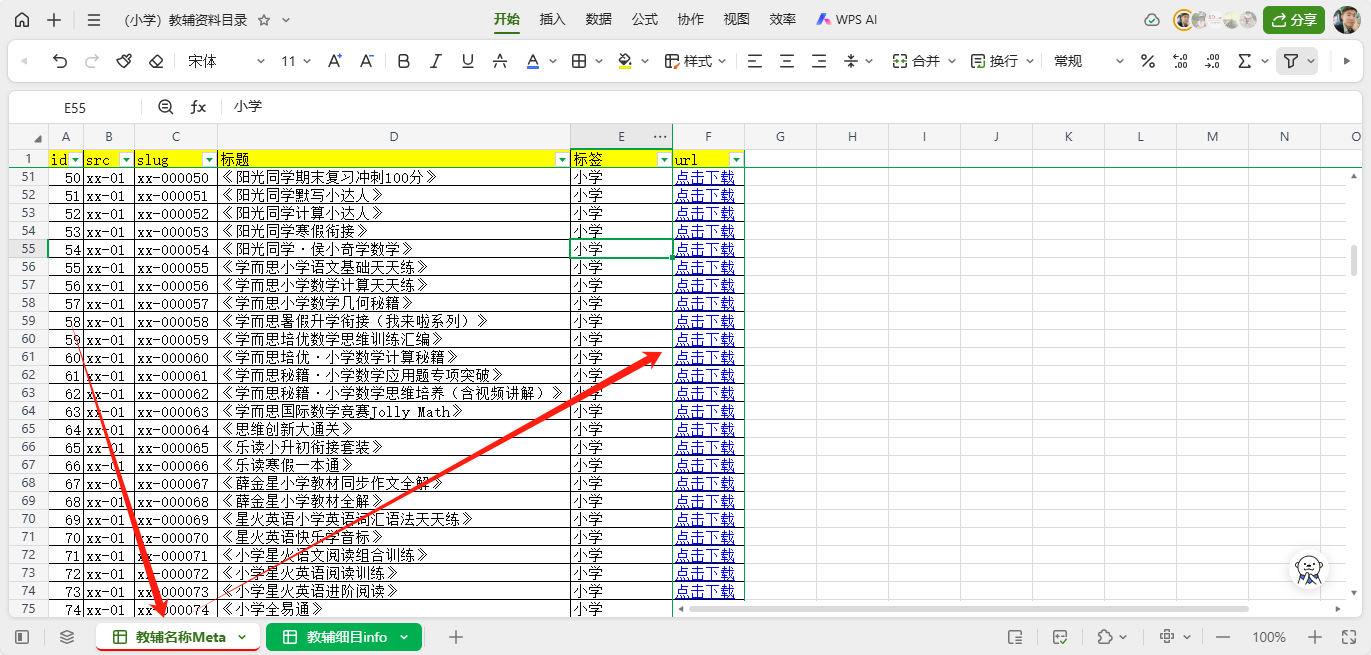Screen dimensions: 1371x655
Task: Open the id column filter dropdown
Action: click(x=75, y=159)
